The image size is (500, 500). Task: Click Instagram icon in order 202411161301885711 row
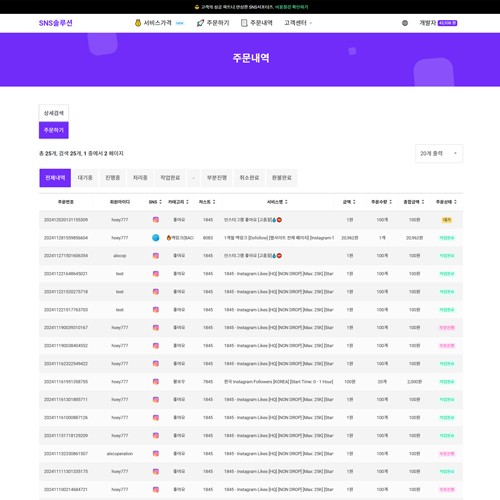156,399
